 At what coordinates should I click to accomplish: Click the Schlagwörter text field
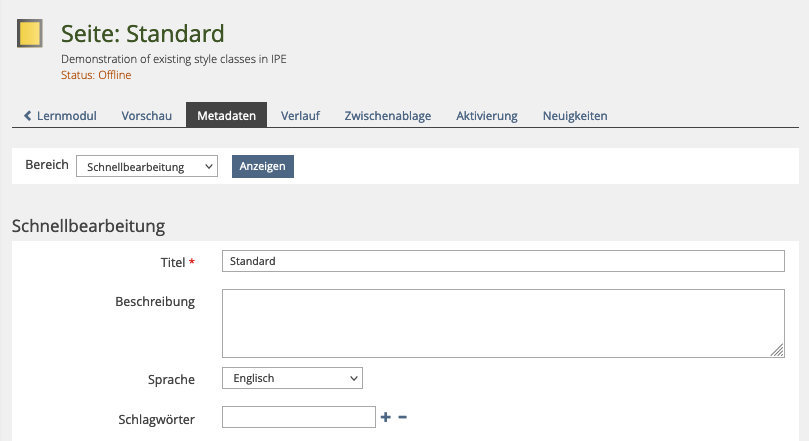[298, 417]
